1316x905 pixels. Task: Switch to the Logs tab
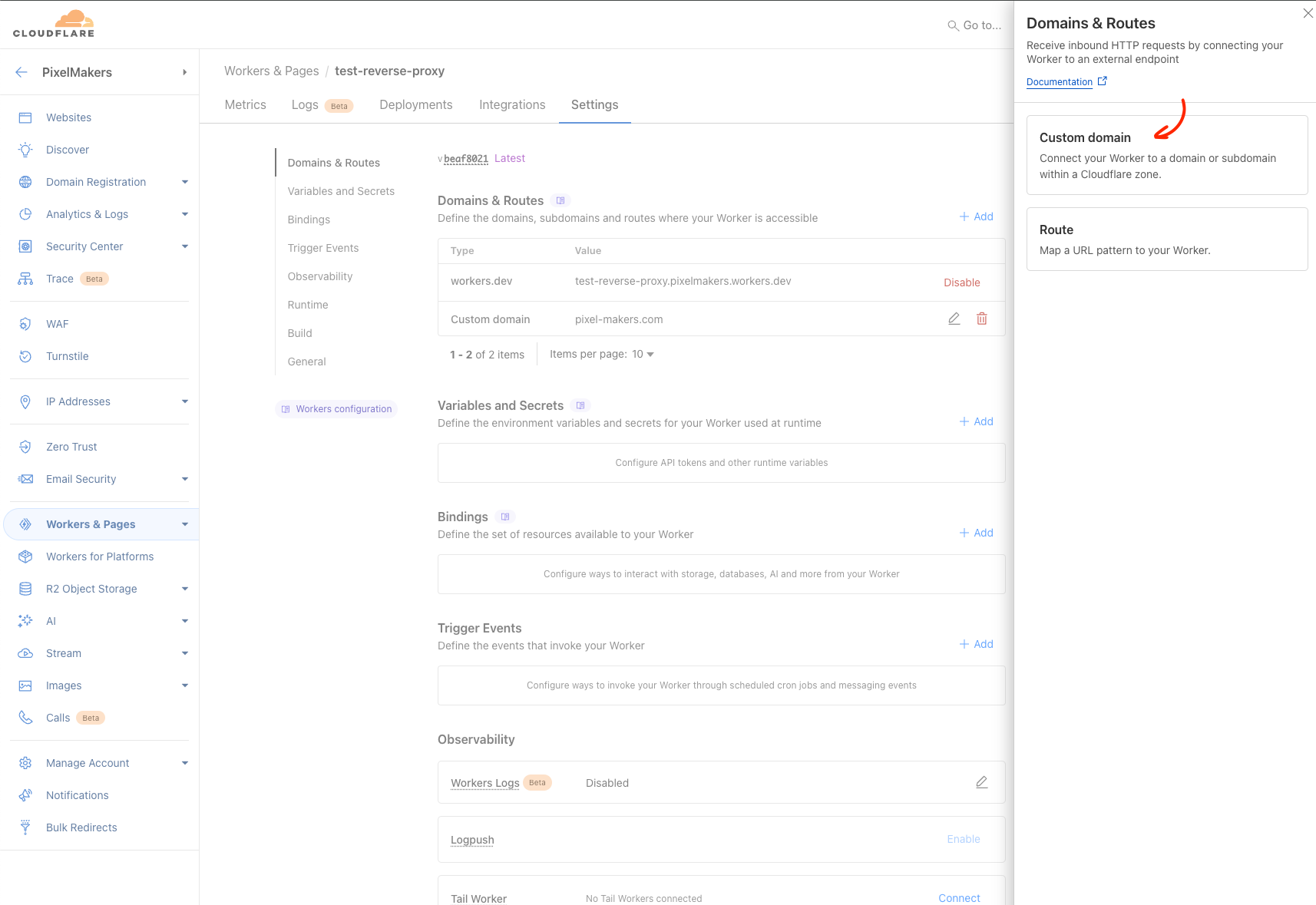(322, 104)
